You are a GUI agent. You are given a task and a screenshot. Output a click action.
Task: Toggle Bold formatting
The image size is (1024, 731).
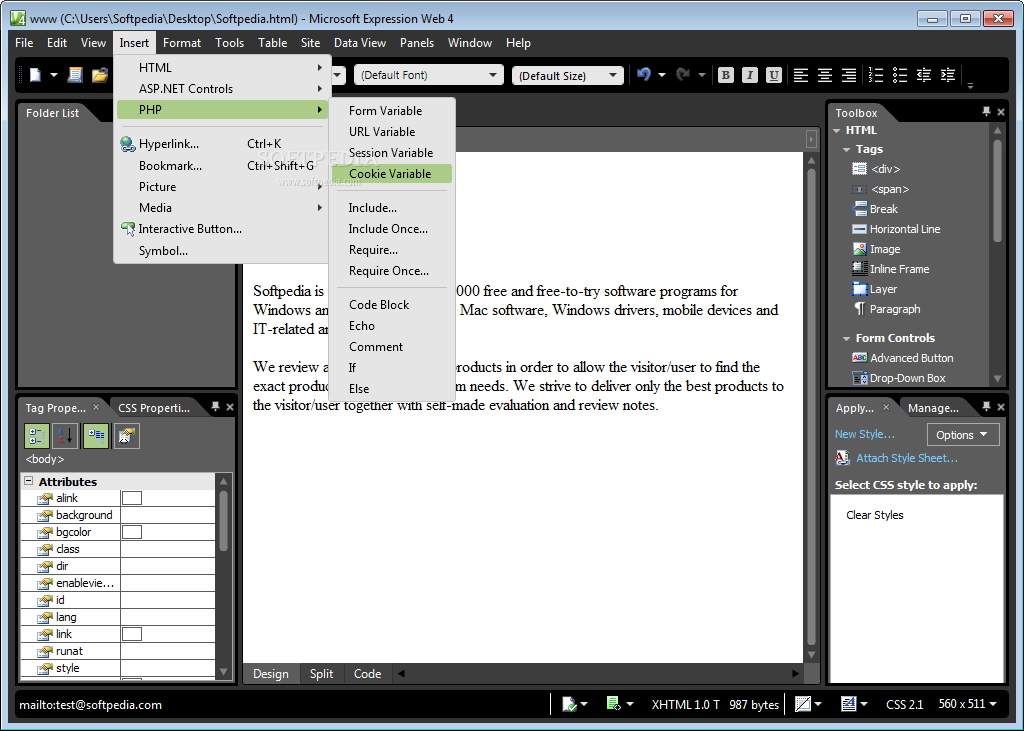(725, 75)
